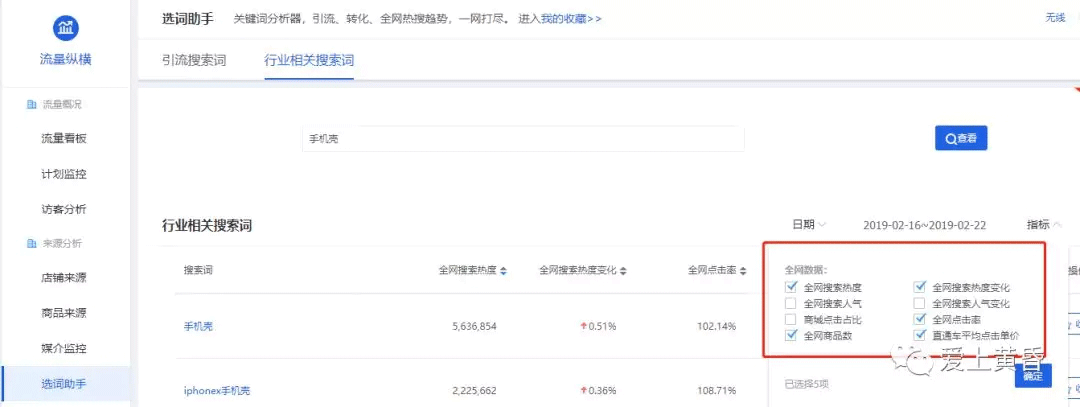The image size is (1080, 407).
Task: Confirm the metric selection with 确定
Action: point(1033,376)
